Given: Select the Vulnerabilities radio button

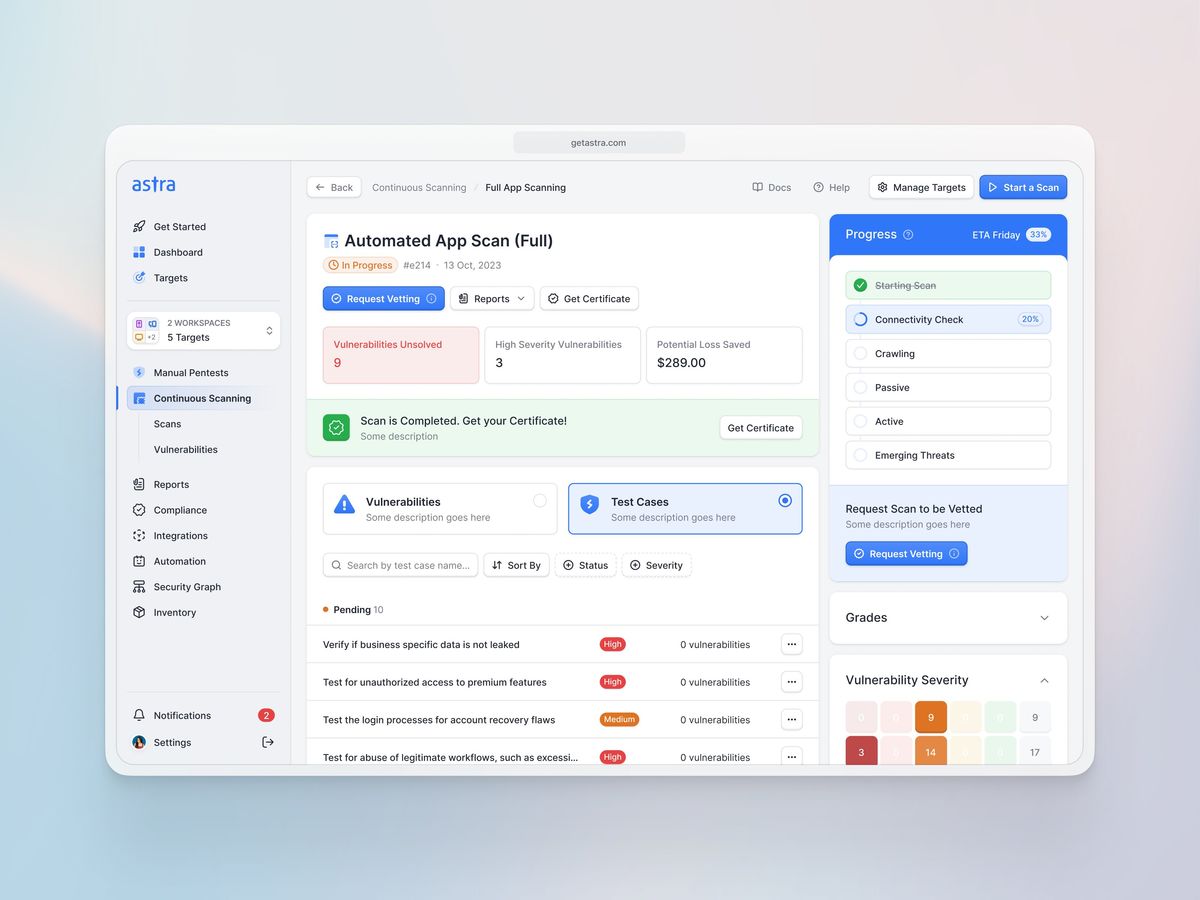Looking at the screenshot, I should [x=540, y=500].
